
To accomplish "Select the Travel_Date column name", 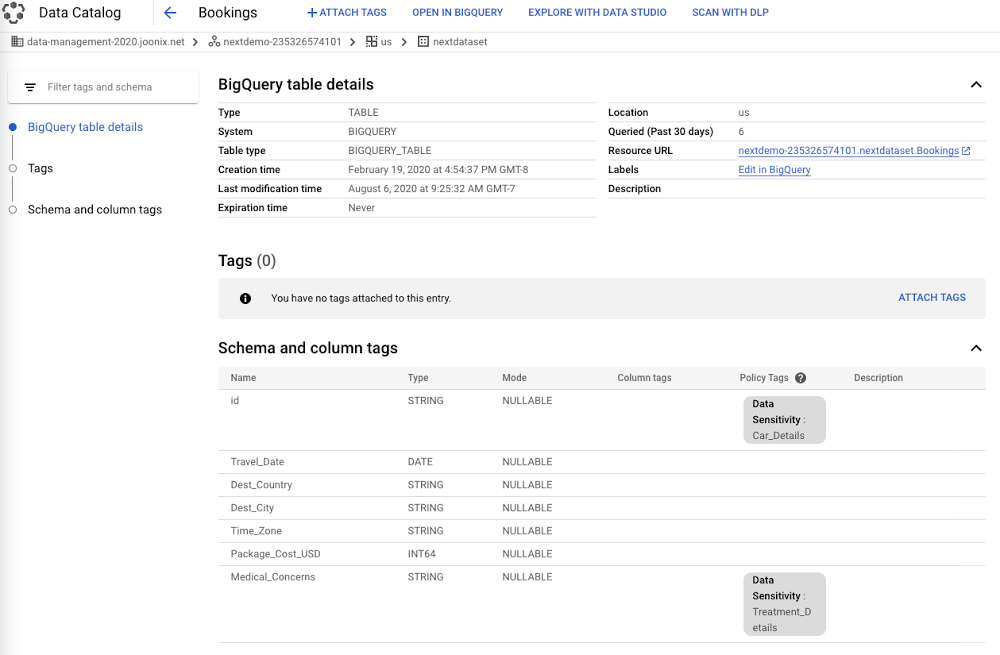I will 257,462.
